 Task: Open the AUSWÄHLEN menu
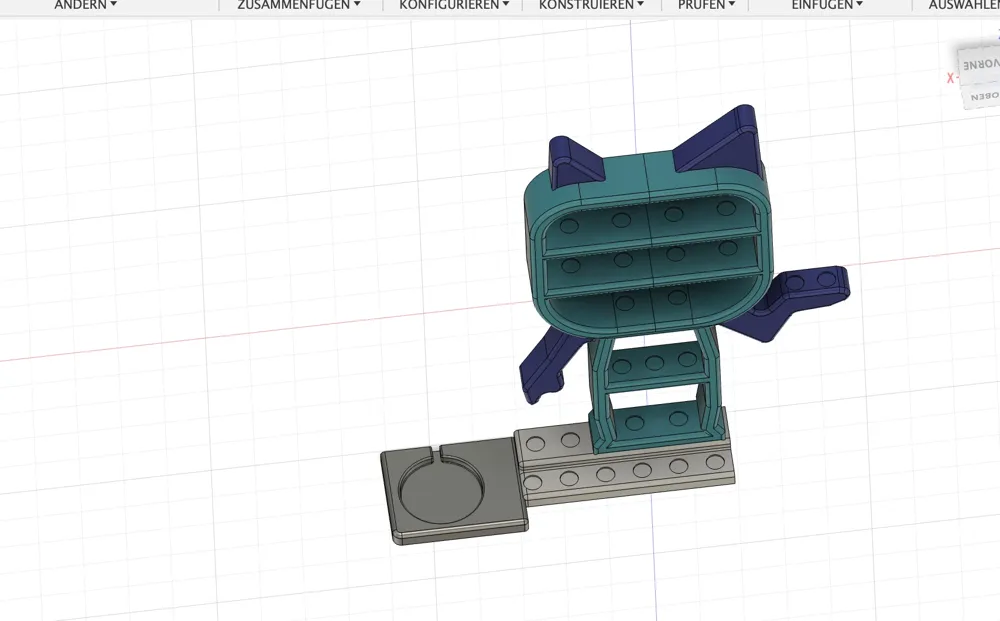click(964, 4)
